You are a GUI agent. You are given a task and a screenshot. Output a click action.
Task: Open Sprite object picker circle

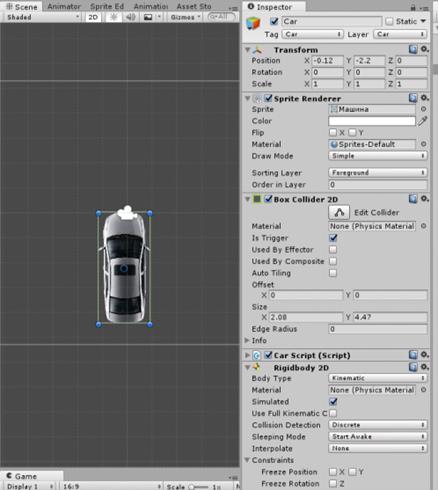(423, 109)
